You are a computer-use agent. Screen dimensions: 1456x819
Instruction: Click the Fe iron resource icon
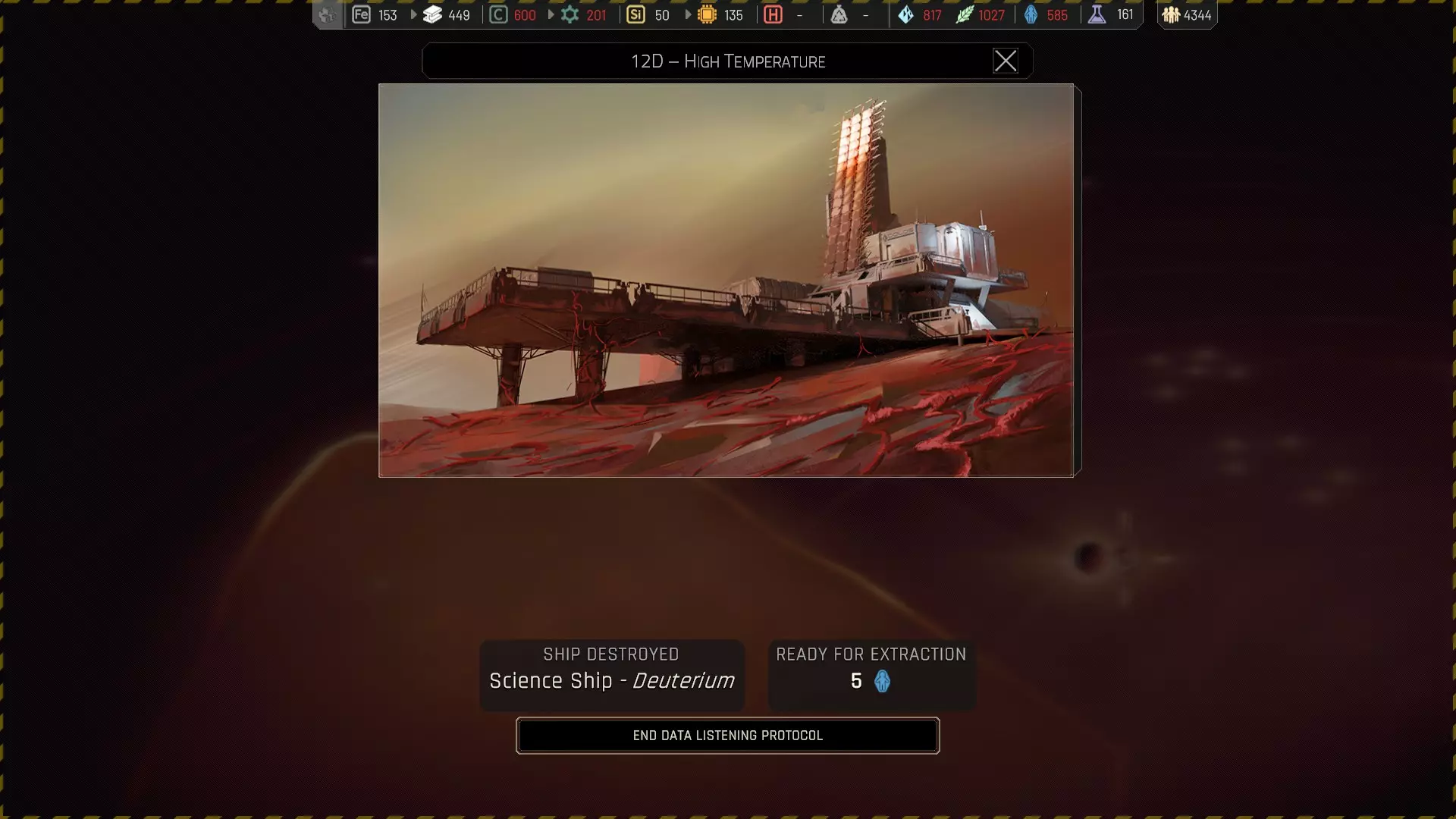click(x=361, y=14)
